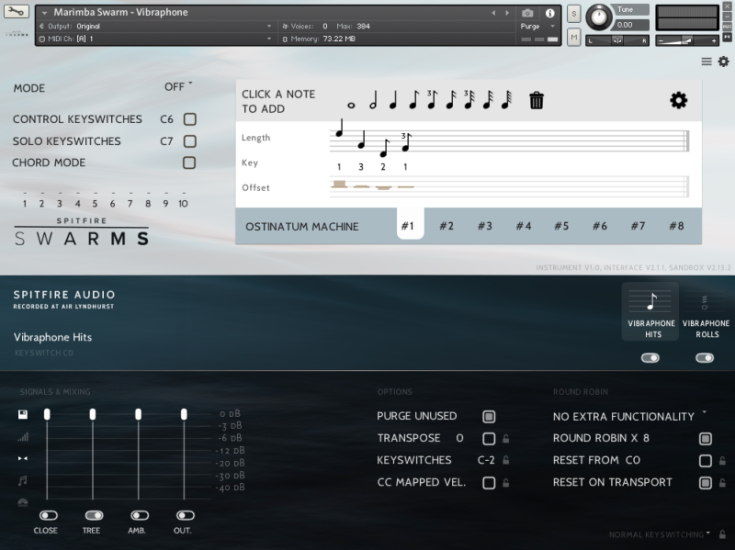This screenshot has height=550, width=735.
Task: Open the MIDI Ch dropdown
Action: tap(155, 38)
